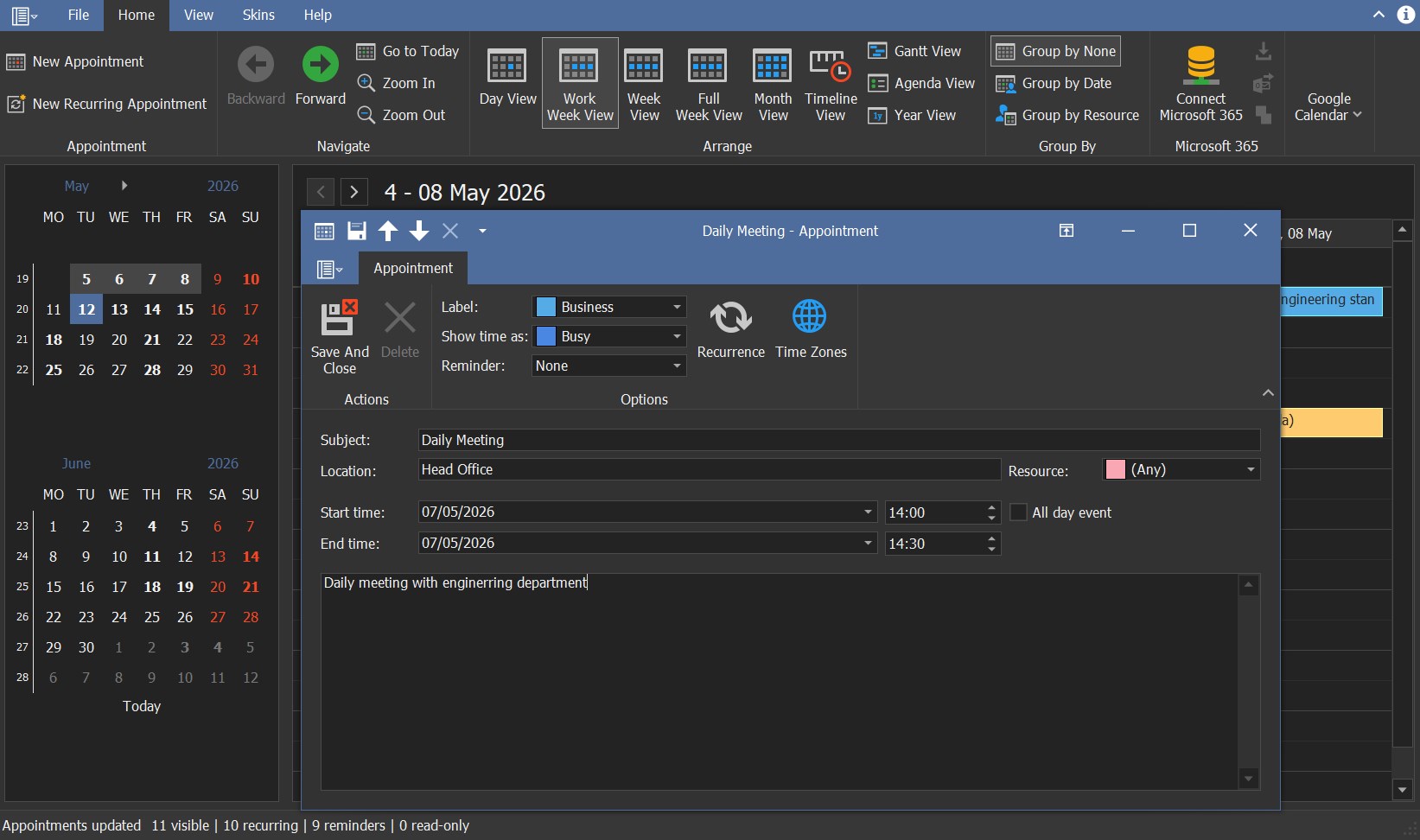Go to Today in calendar
1420x840 pixels.
tap(408, 51)
